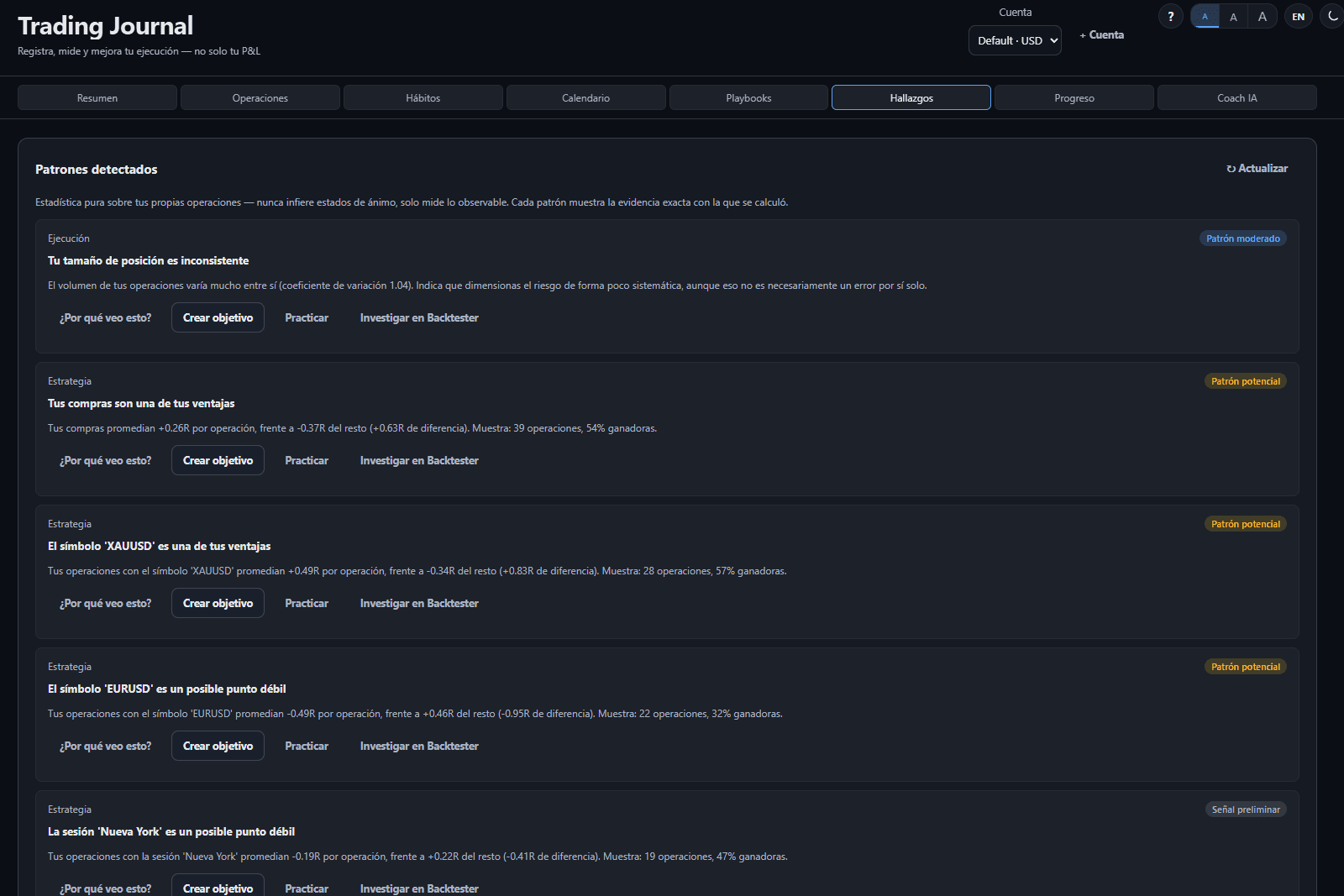Open the help question mark icon

[x=1170, y=16]
